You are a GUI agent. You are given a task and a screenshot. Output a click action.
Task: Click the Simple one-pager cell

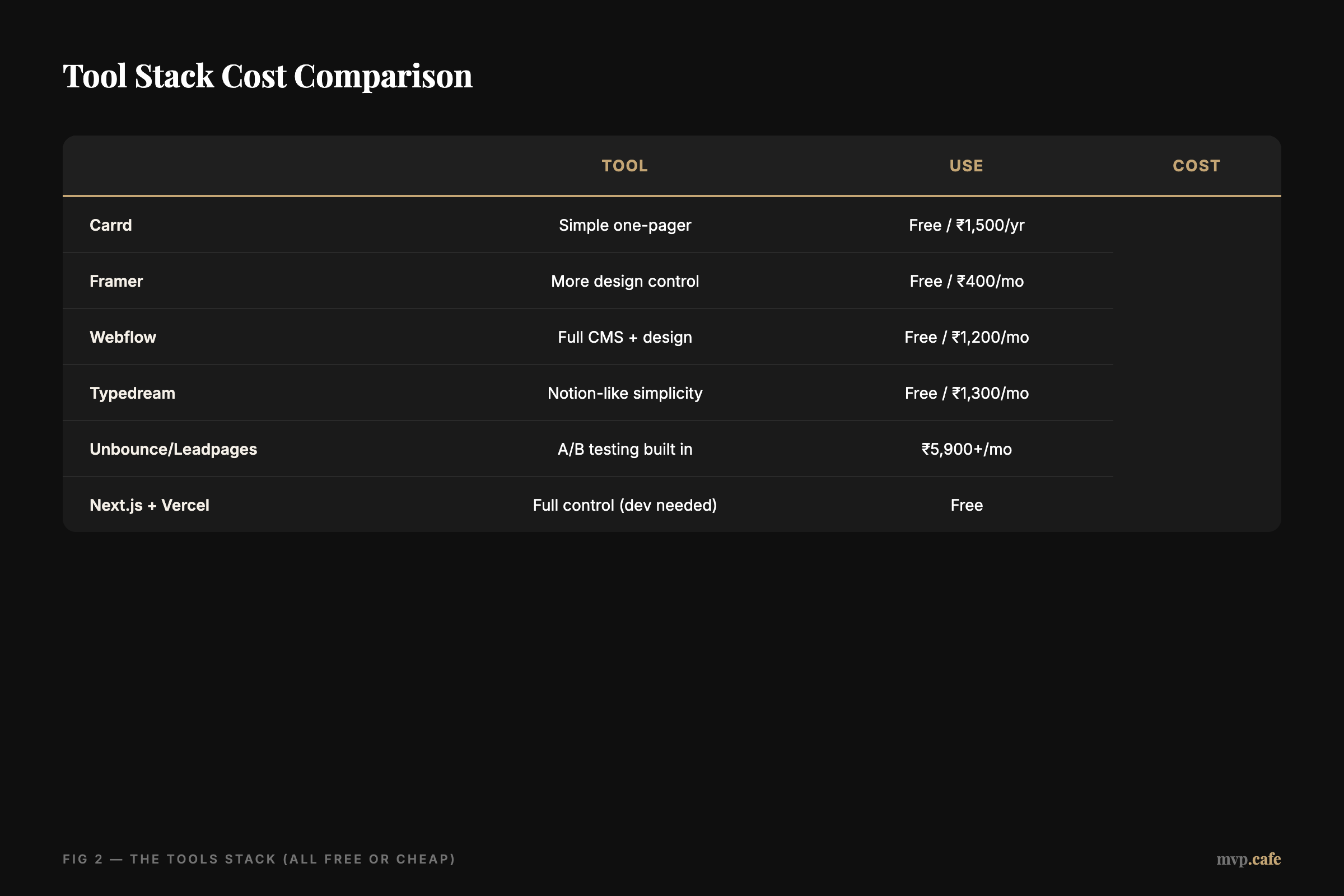click(x=624, y=225)
